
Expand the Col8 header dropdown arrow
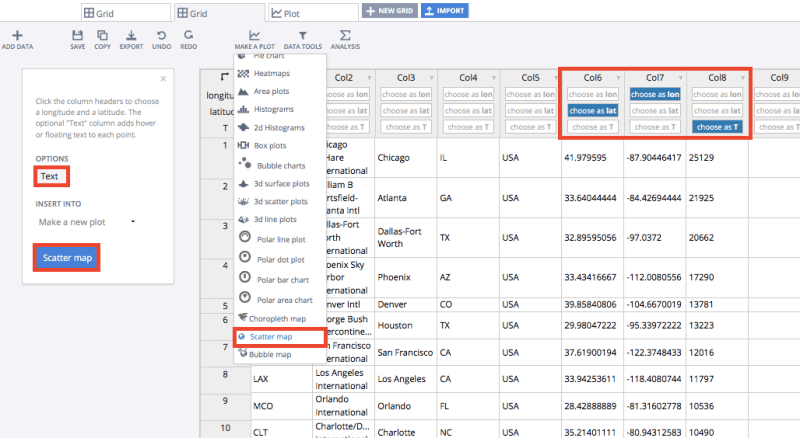(743, 78)
